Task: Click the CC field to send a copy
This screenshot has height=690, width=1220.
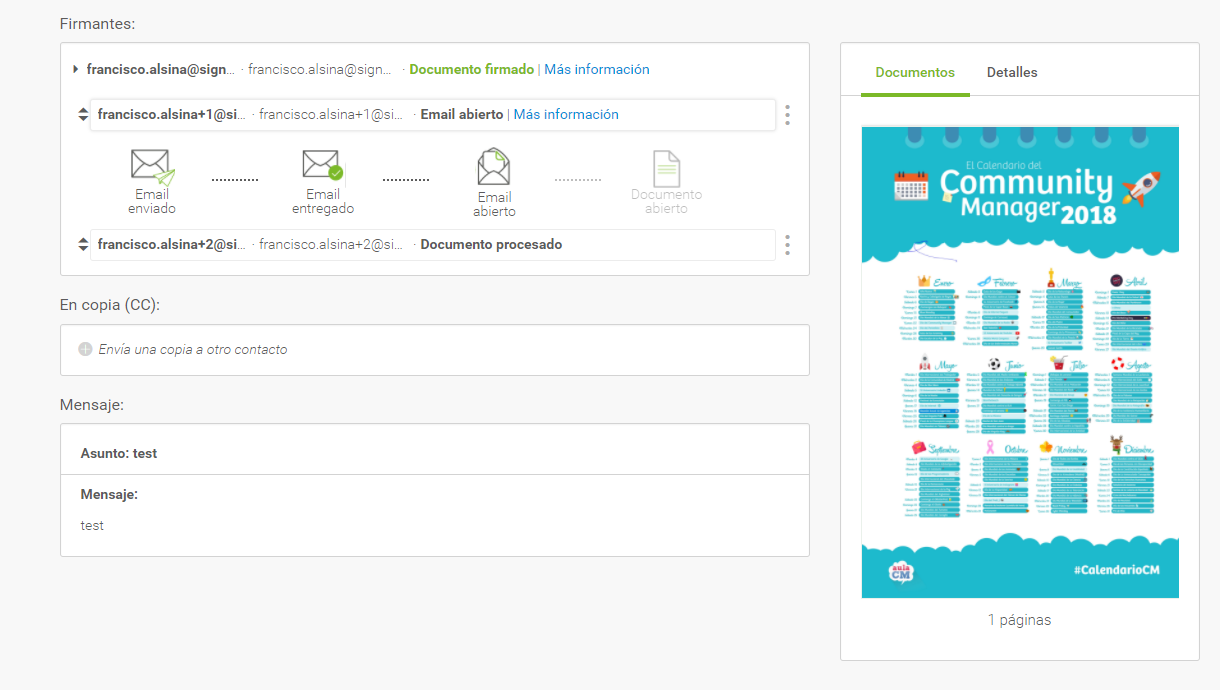Action: [x=435, y=350]
